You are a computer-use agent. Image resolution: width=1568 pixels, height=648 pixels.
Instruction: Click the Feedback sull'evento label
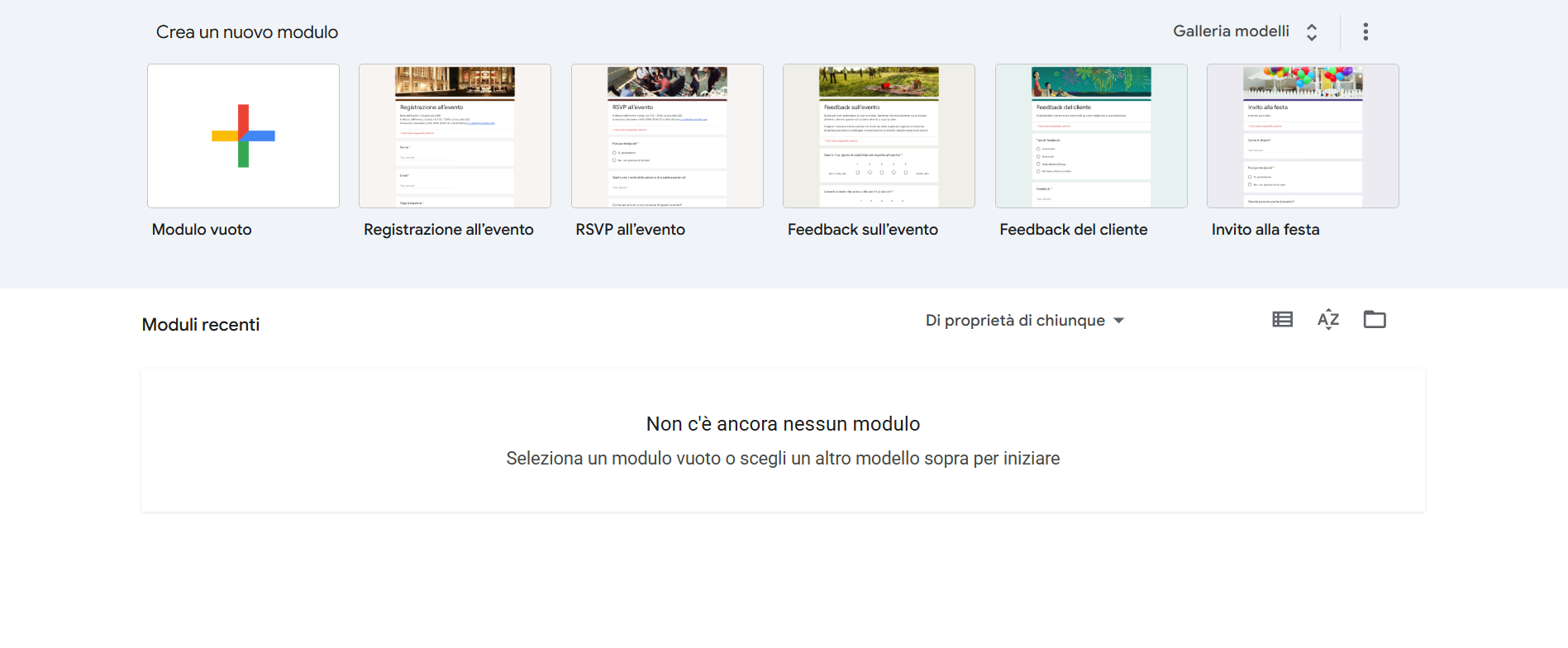click(x=863, y=230)
